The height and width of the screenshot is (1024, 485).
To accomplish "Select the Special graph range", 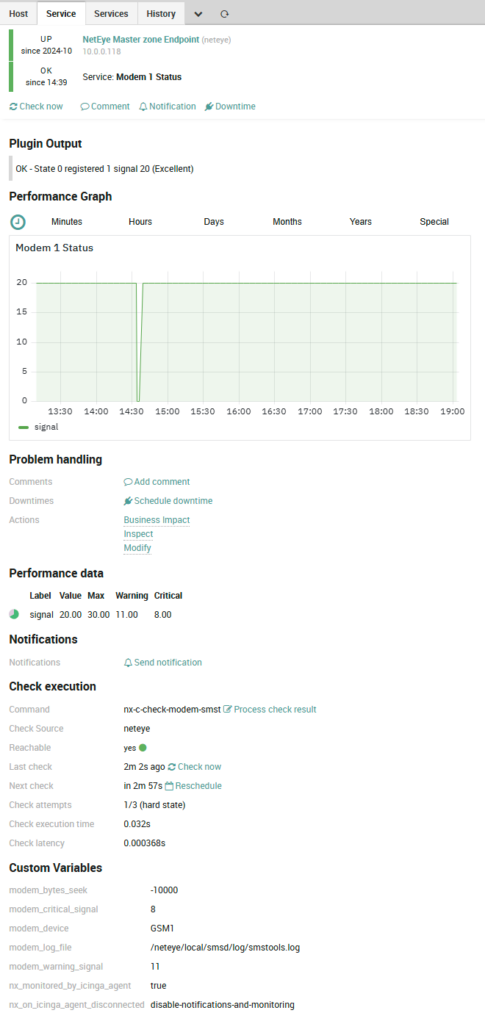I will point(434,221).
